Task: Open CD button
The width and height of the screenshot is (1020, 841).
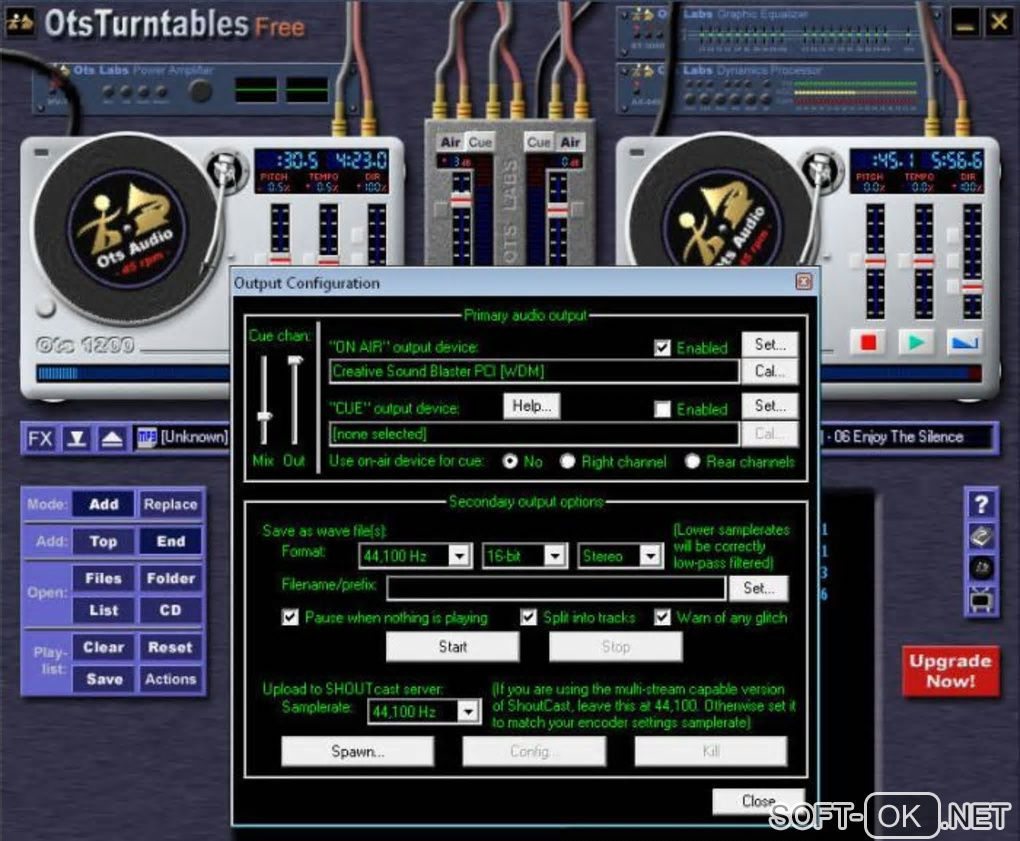Action: 170,610
